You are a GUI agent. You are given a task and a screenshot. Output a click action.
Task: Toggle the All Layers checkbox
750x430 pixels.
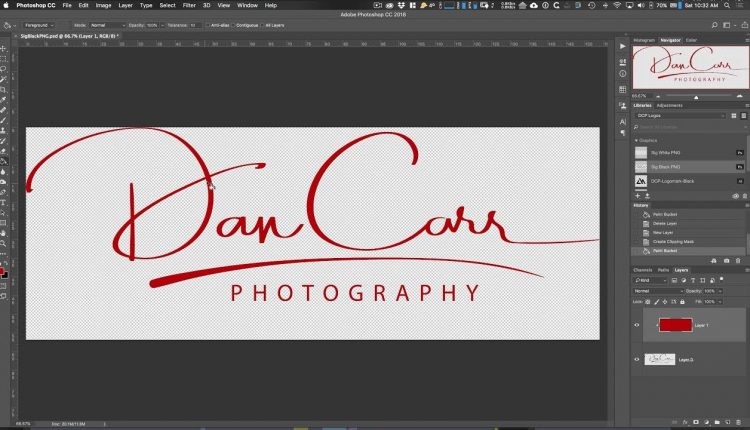263,25
